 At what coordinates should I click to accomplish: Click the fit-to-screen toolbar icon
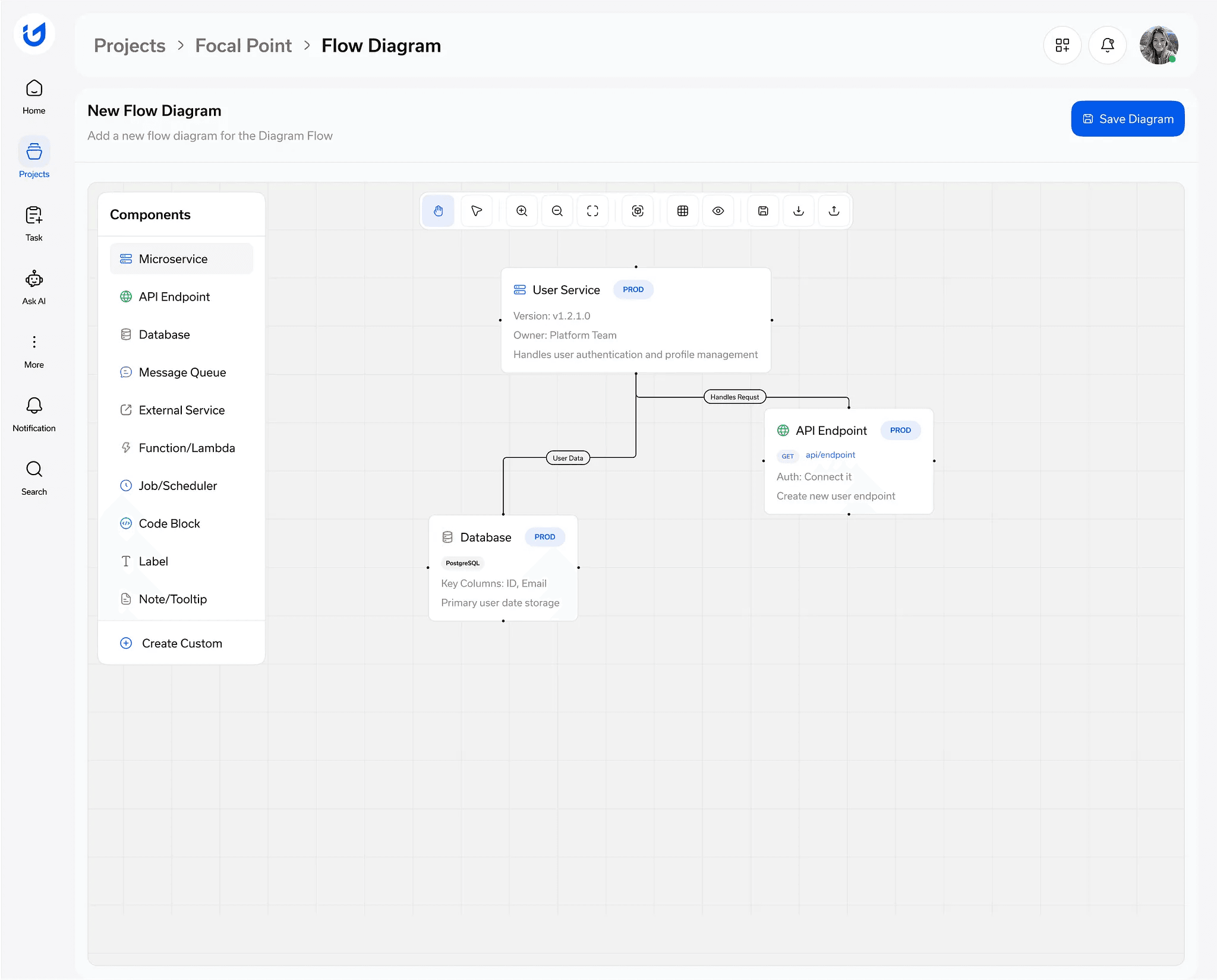[592, 211]
